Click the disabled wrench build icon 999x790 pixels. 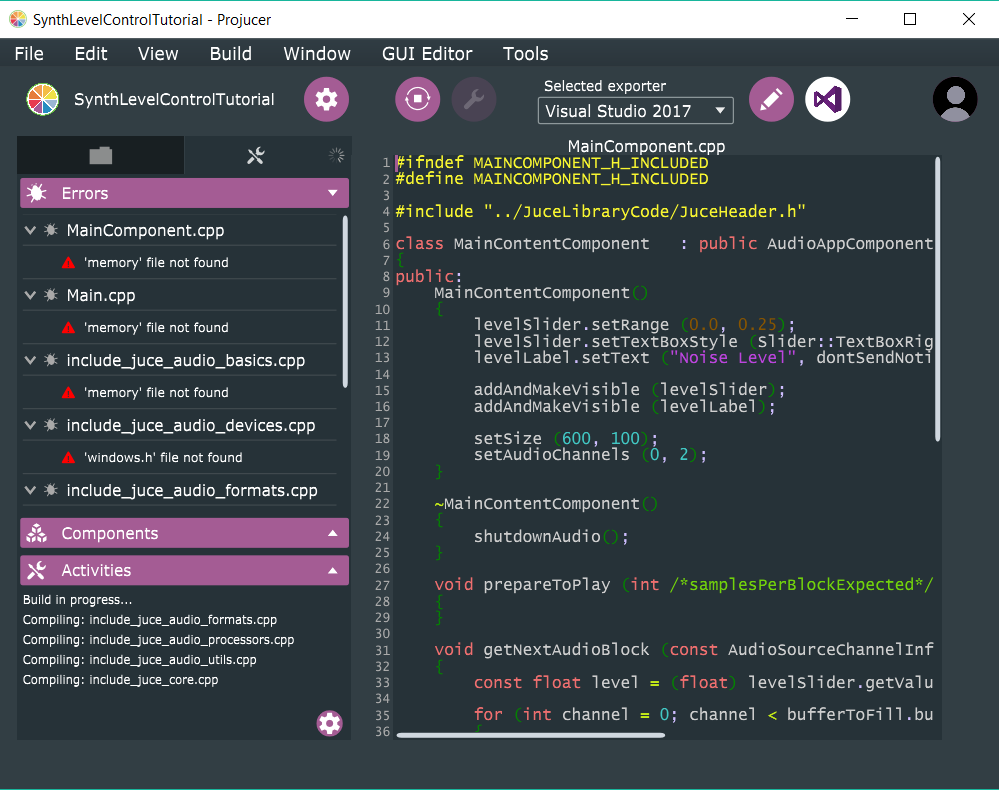click(x=474, y=99)
